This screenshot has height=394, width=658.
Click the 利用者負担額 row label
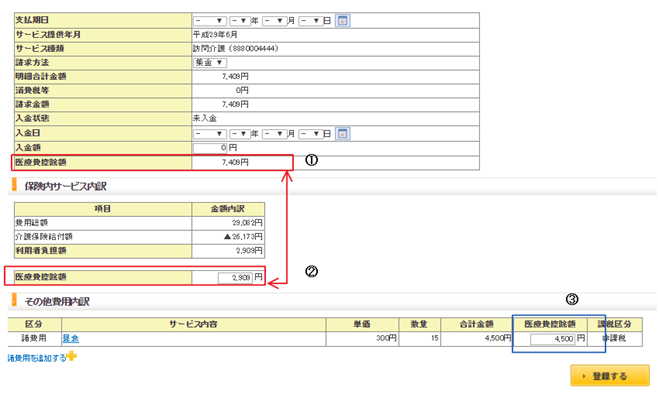pos(41,250)
